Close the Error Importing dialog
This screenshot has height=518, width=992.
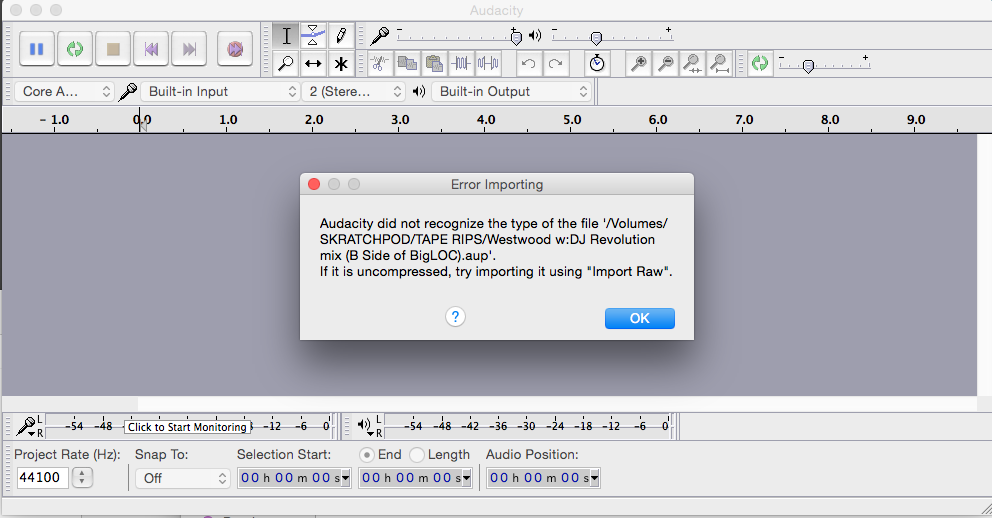tap(314, 184)
